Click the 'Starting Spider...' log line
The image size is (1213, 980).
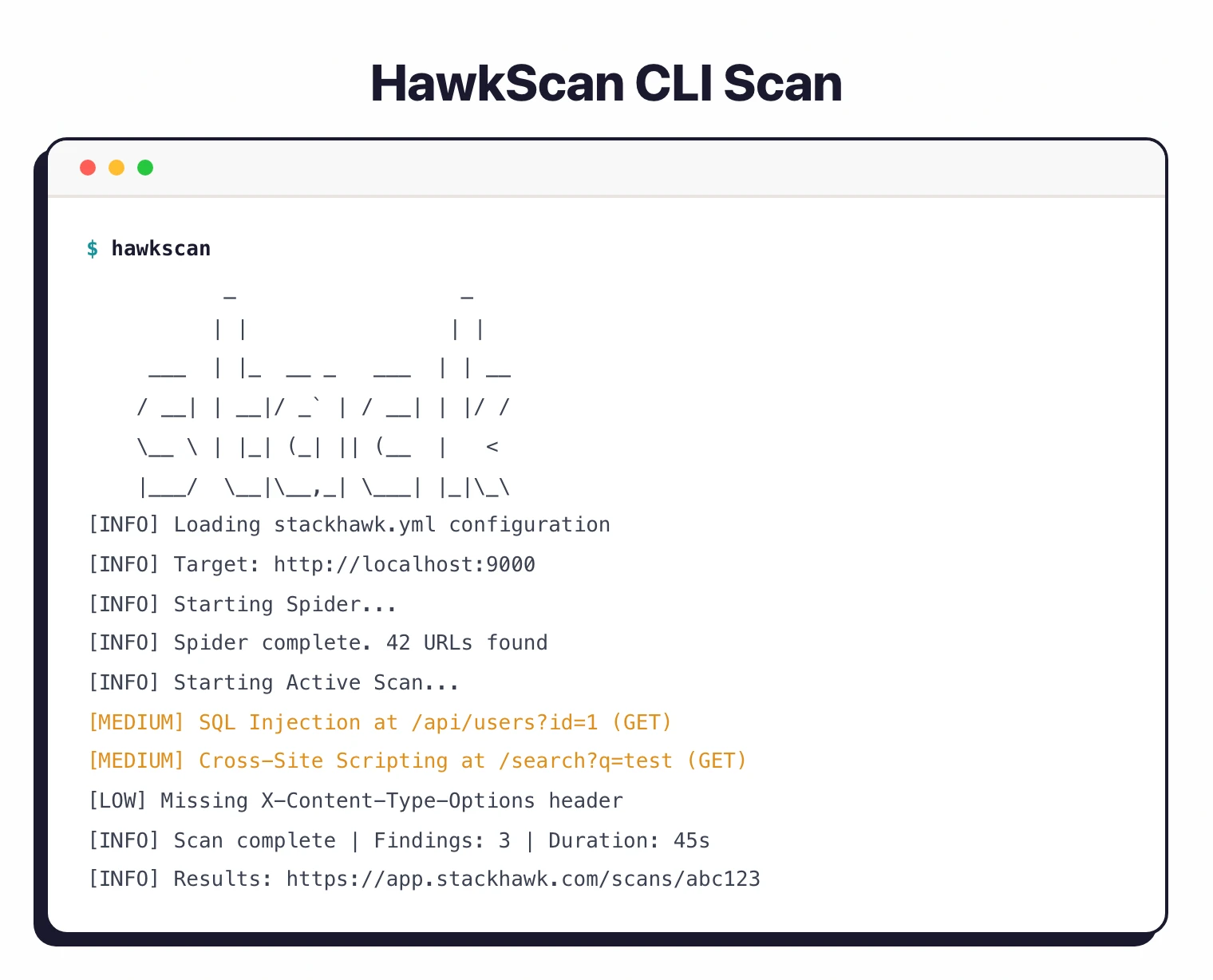tap(243, 604)
